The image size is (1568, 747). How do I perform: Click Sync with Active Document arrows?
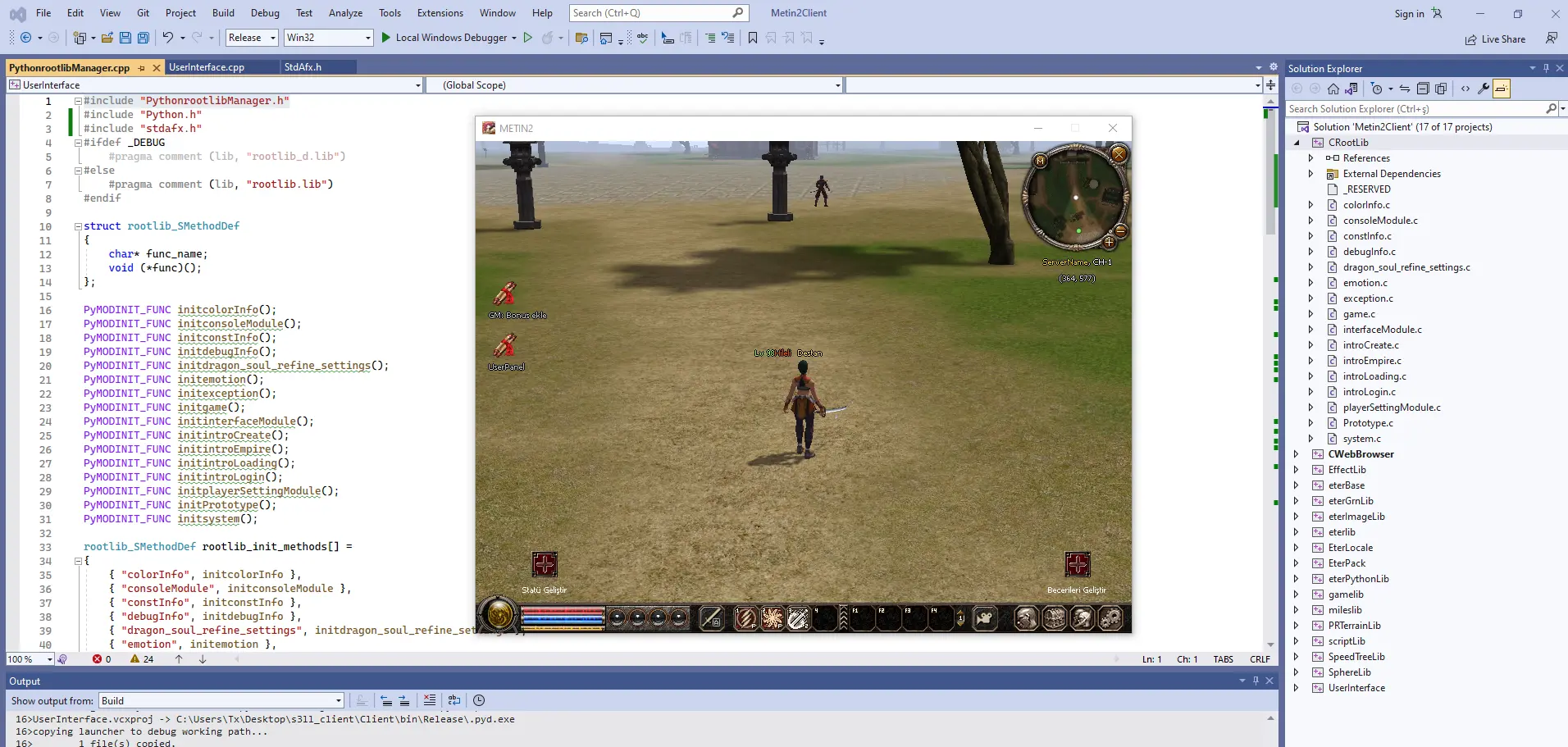[x=1405, y=89]
